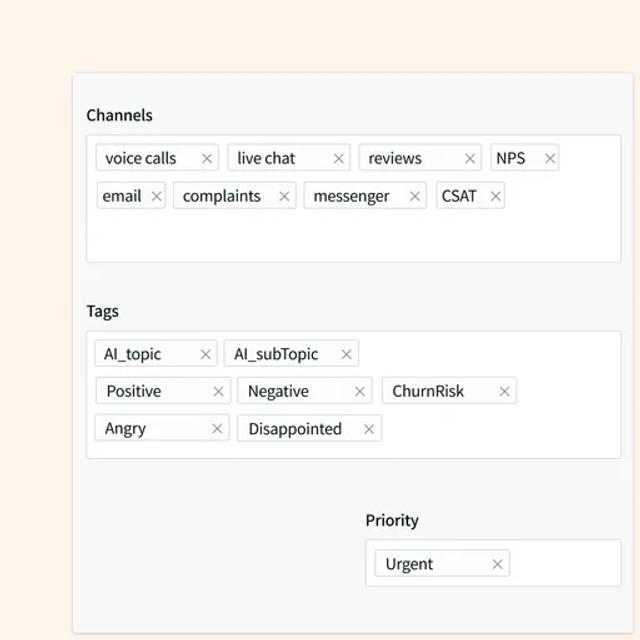Viewport: 640px width, 640px height.
Task: Remove the Angry tag
Action: point(217,429)
